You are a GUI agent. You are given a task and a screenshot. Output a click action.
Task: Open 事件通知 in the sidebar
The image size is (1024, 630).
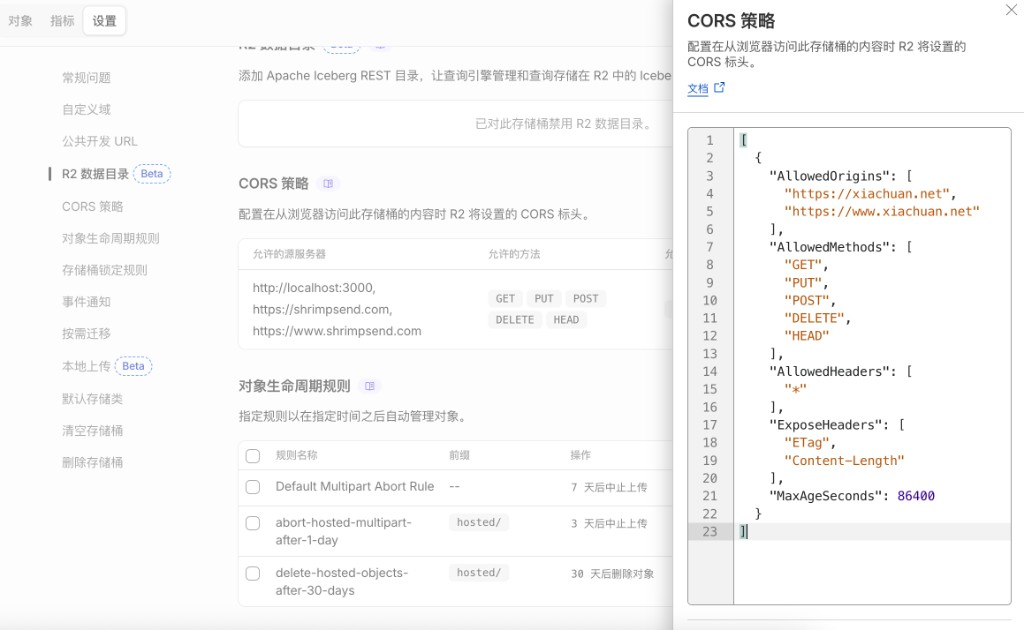pyautogui.click(x=86, y=302)
